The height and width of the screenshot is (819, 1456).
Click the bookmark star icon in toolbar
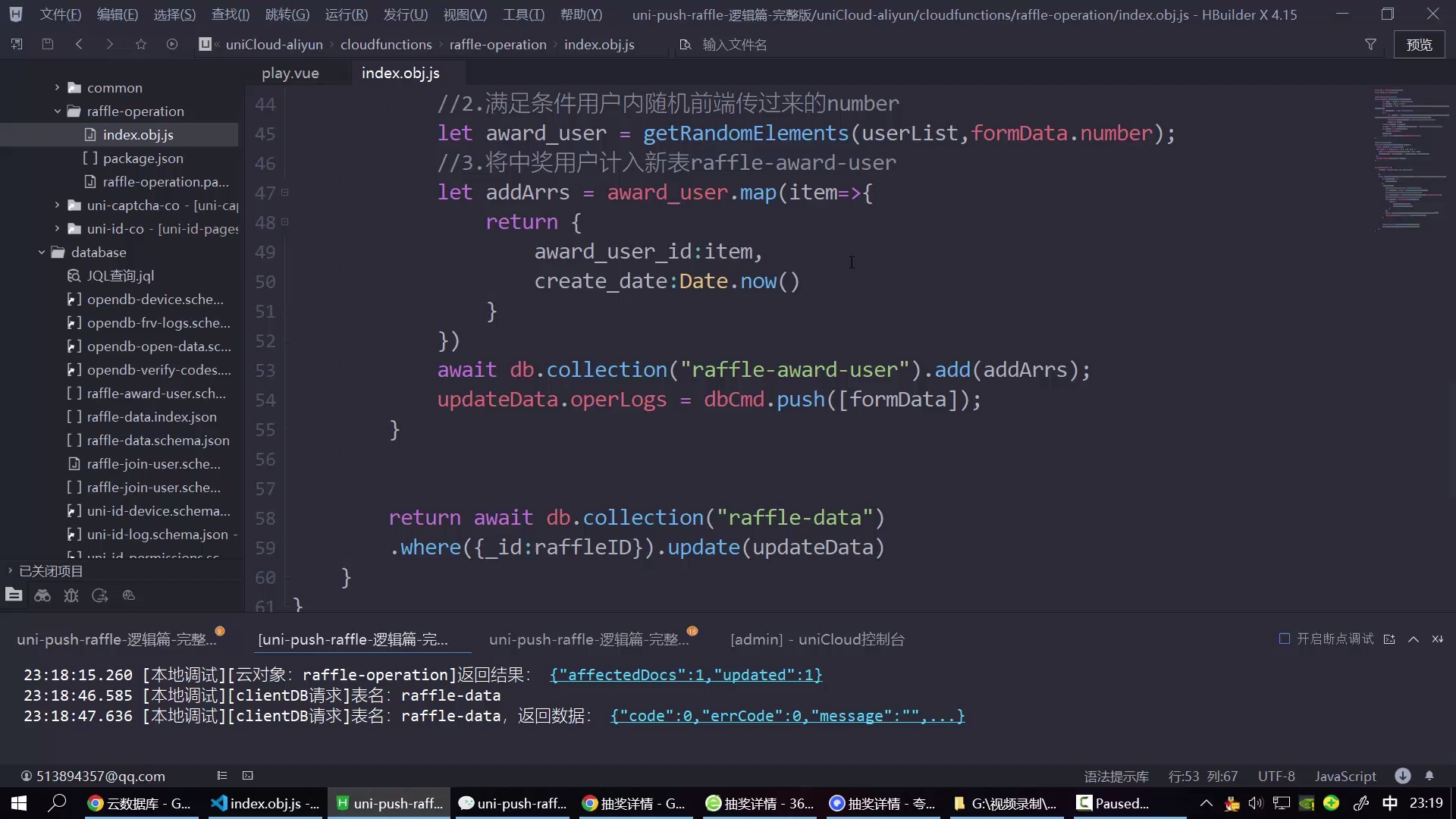coord(141,45)
